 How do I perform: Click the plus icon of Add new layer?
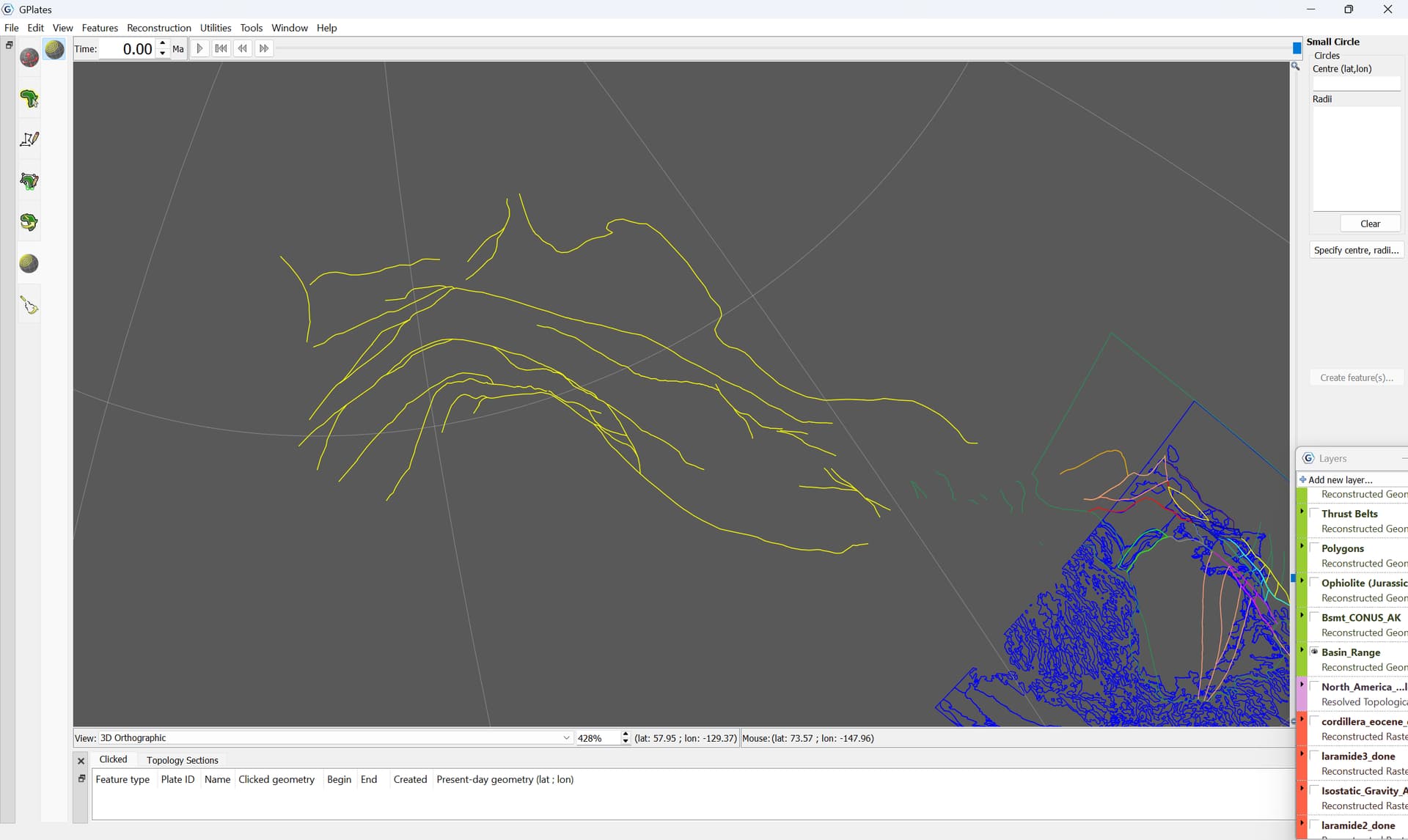click(x=1303, y=480)
